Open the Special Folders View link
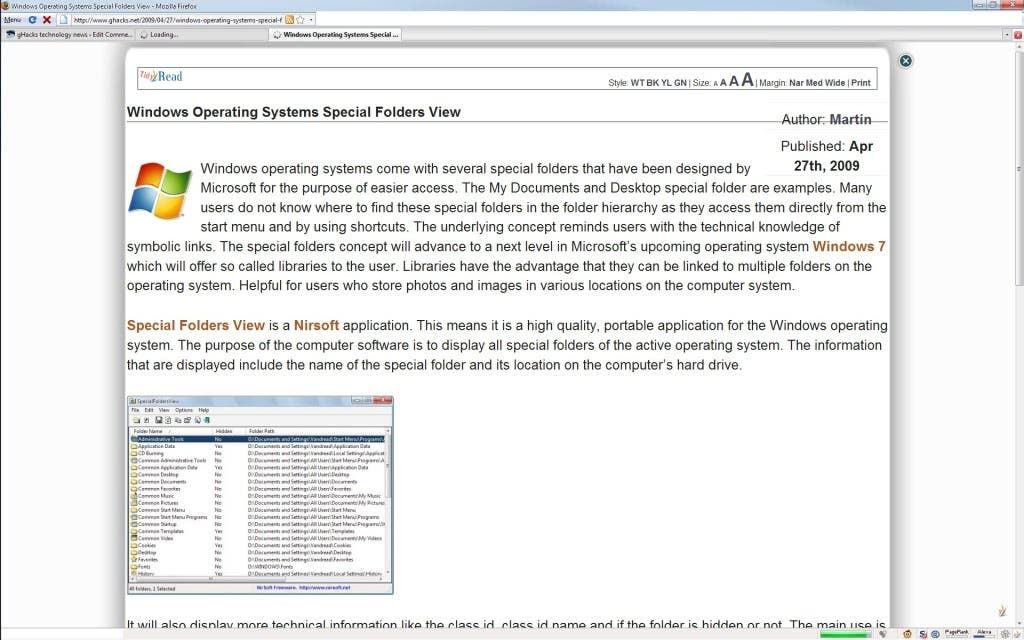 tap(196, 325)
